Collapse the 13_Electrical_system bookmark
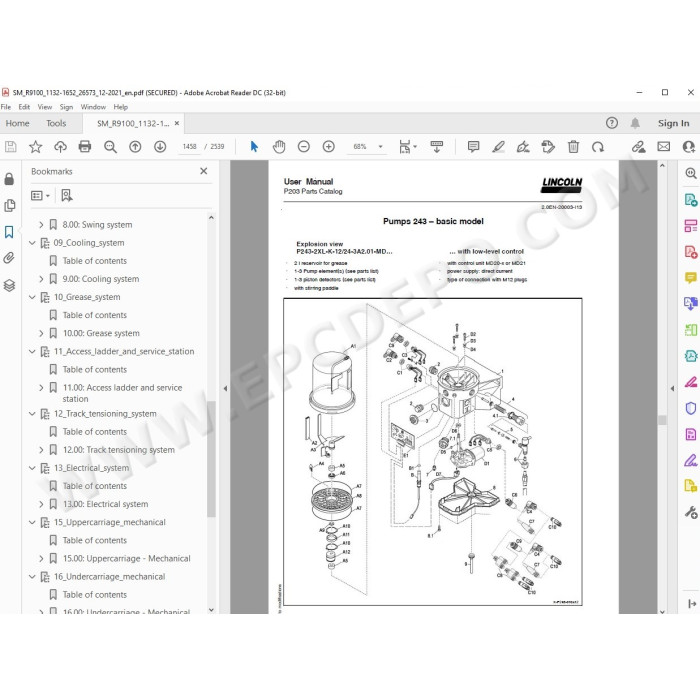The height and width of the screenshot is (700, 700). click(x=32, y=468)
